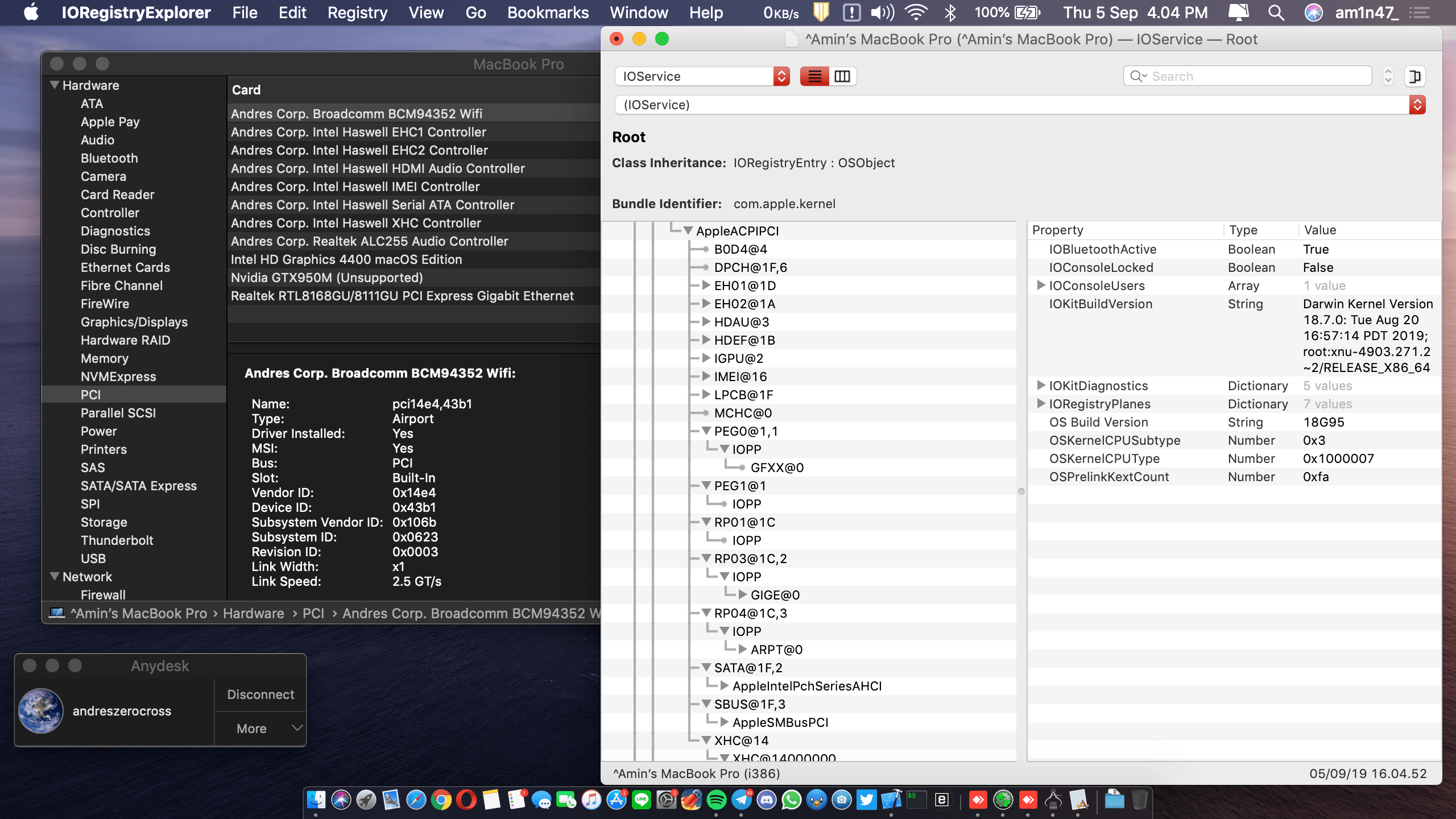Screen dimensions: 1456x819
Task: Click the Spotlight search icon
Action: [1276, 13]
